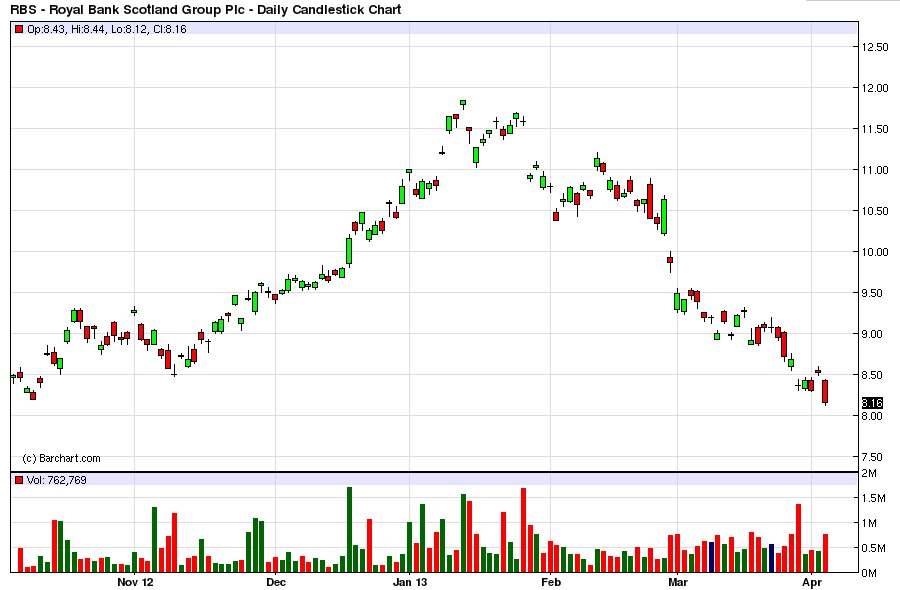900x590 pixels.
Task: Click the tallest green volume bar in December
Action: coord(349,530)
